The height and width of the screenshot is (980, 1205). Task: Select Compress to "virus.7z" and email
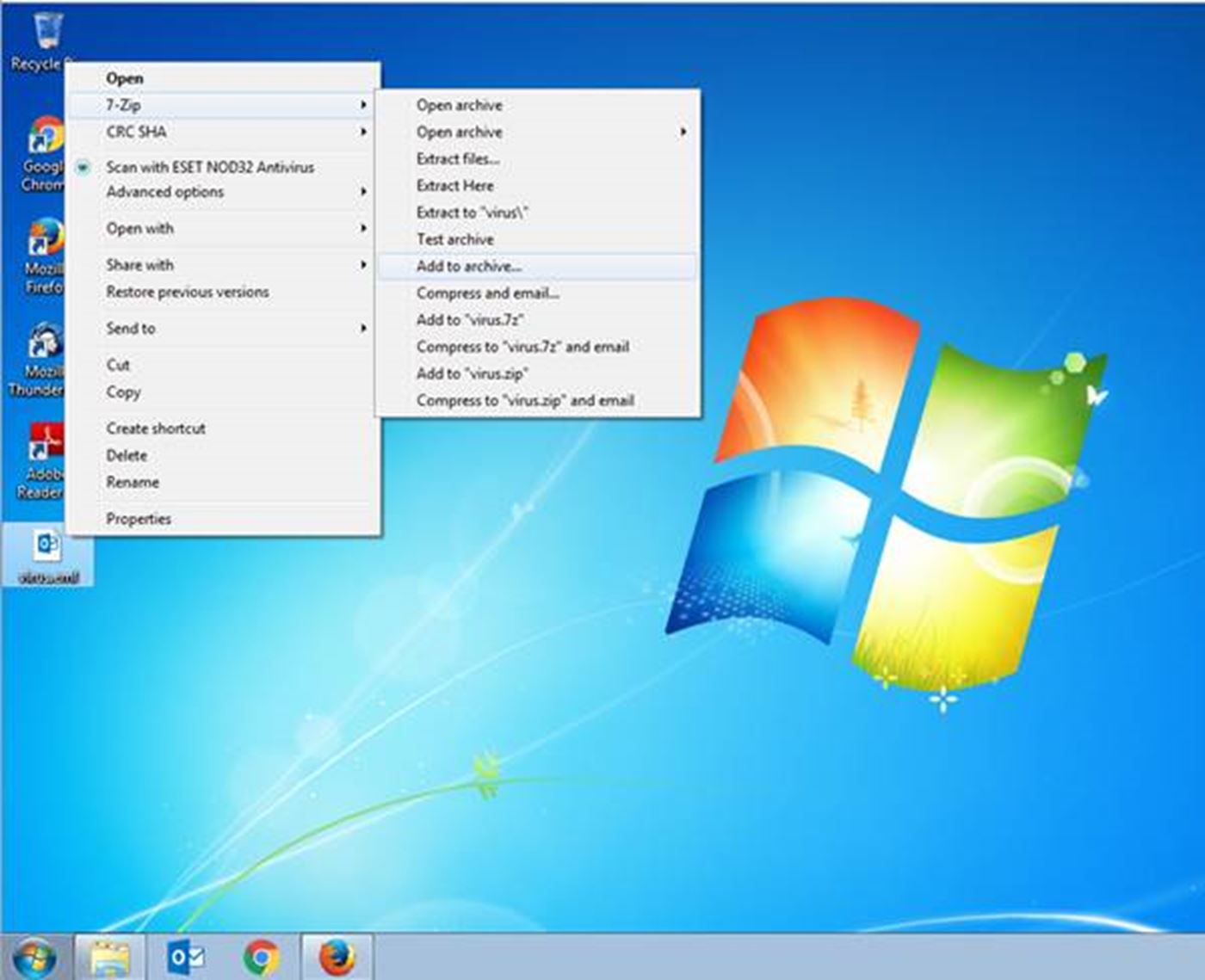click(522, 347)
